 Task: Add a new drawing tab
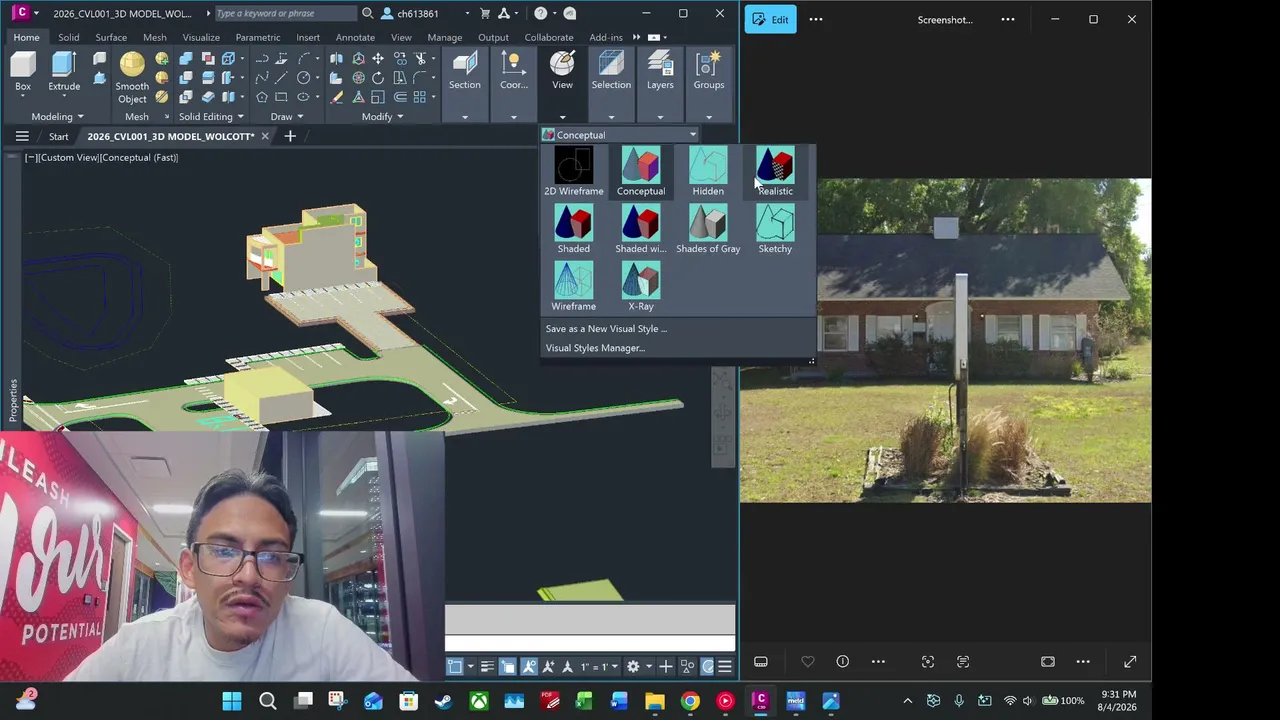click(x=290, y=136)
